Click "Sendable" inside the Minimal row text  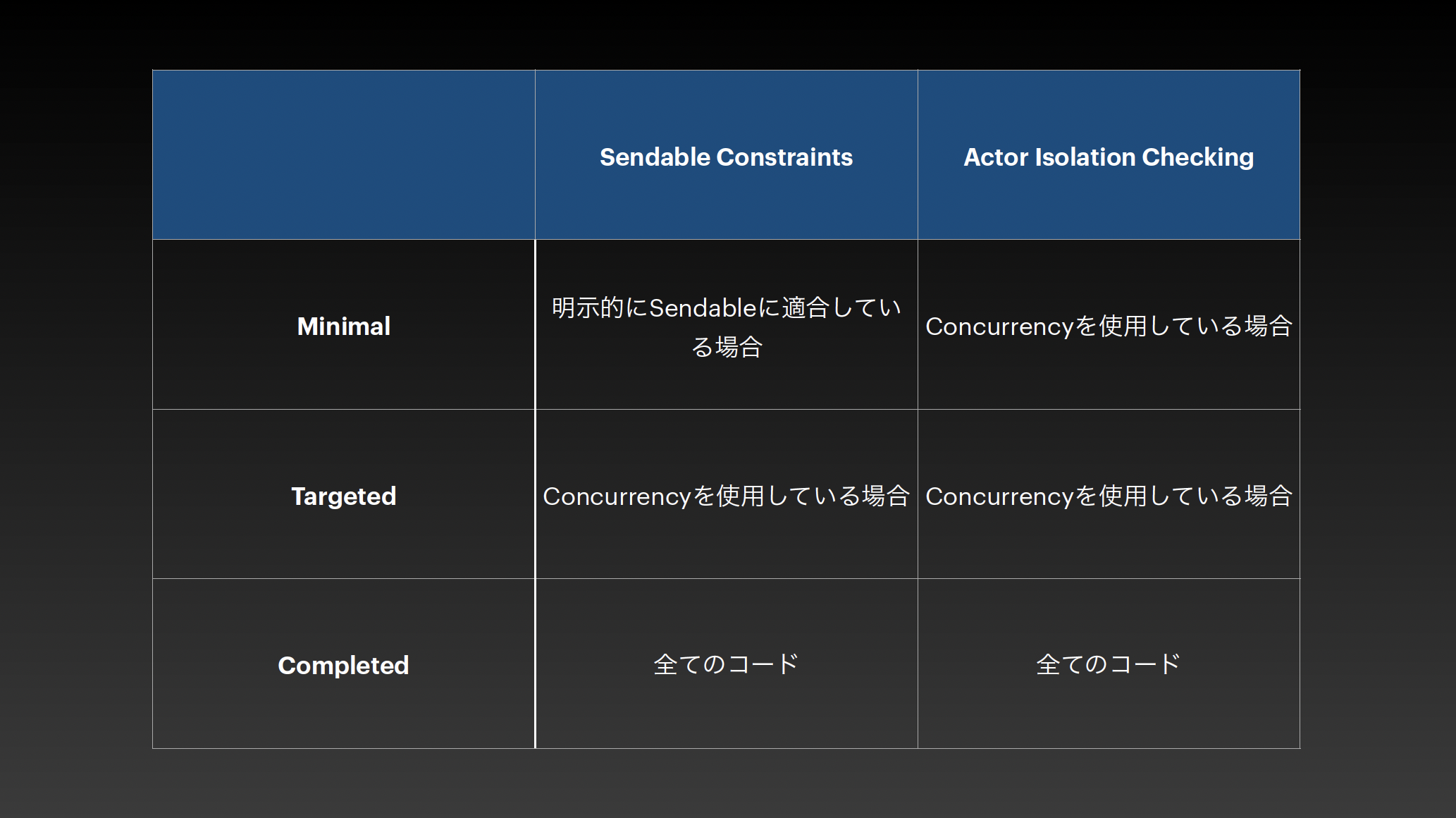[x=703, y=308]
